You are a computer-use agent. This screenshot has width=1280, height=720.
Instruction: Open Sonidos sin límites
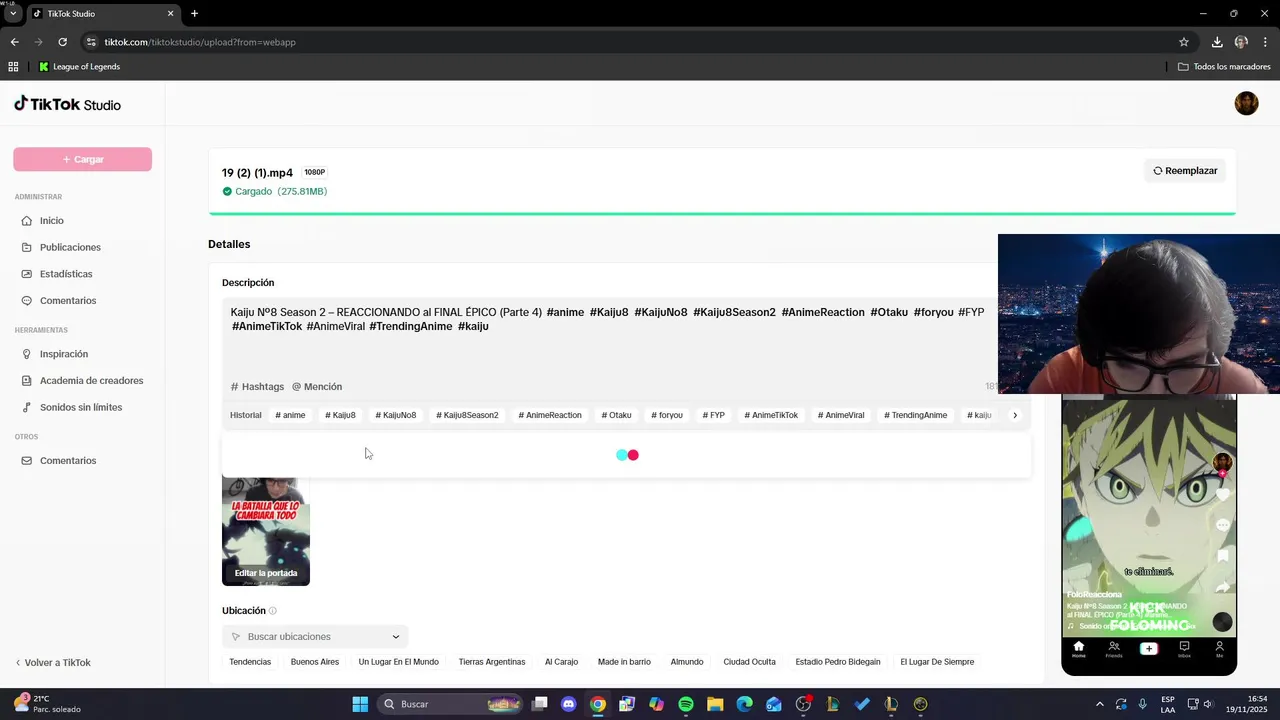click(82, 408)
